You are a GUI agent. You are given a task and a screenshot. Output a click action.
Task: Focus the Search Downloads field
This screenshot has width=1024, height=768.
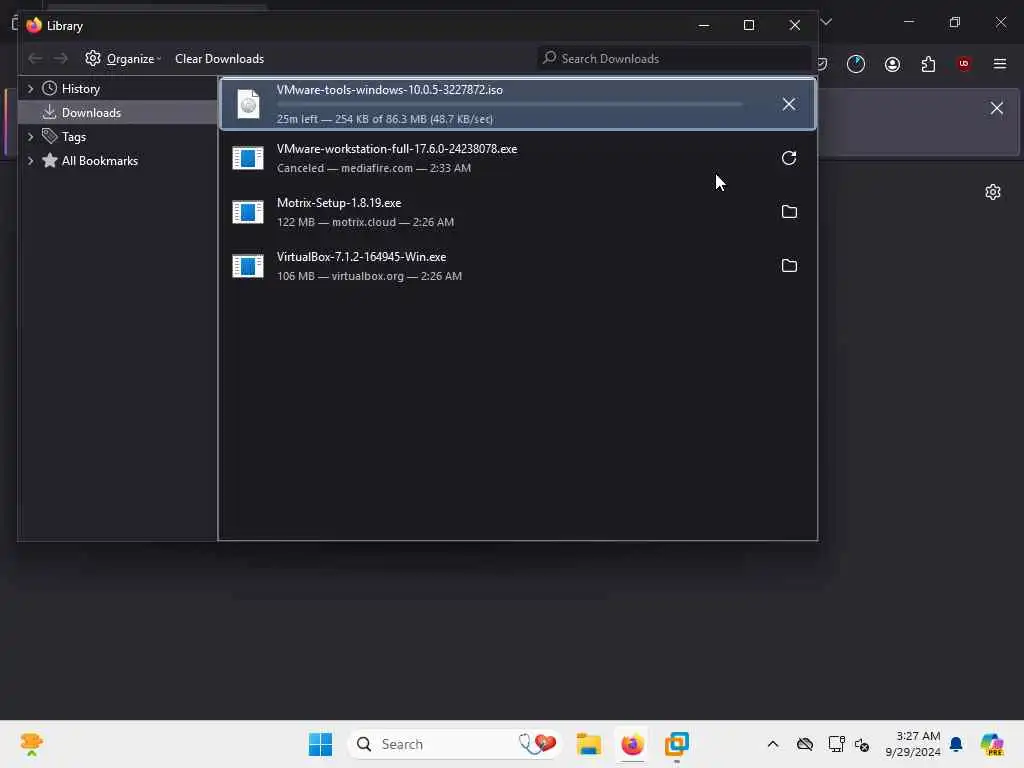674,59
